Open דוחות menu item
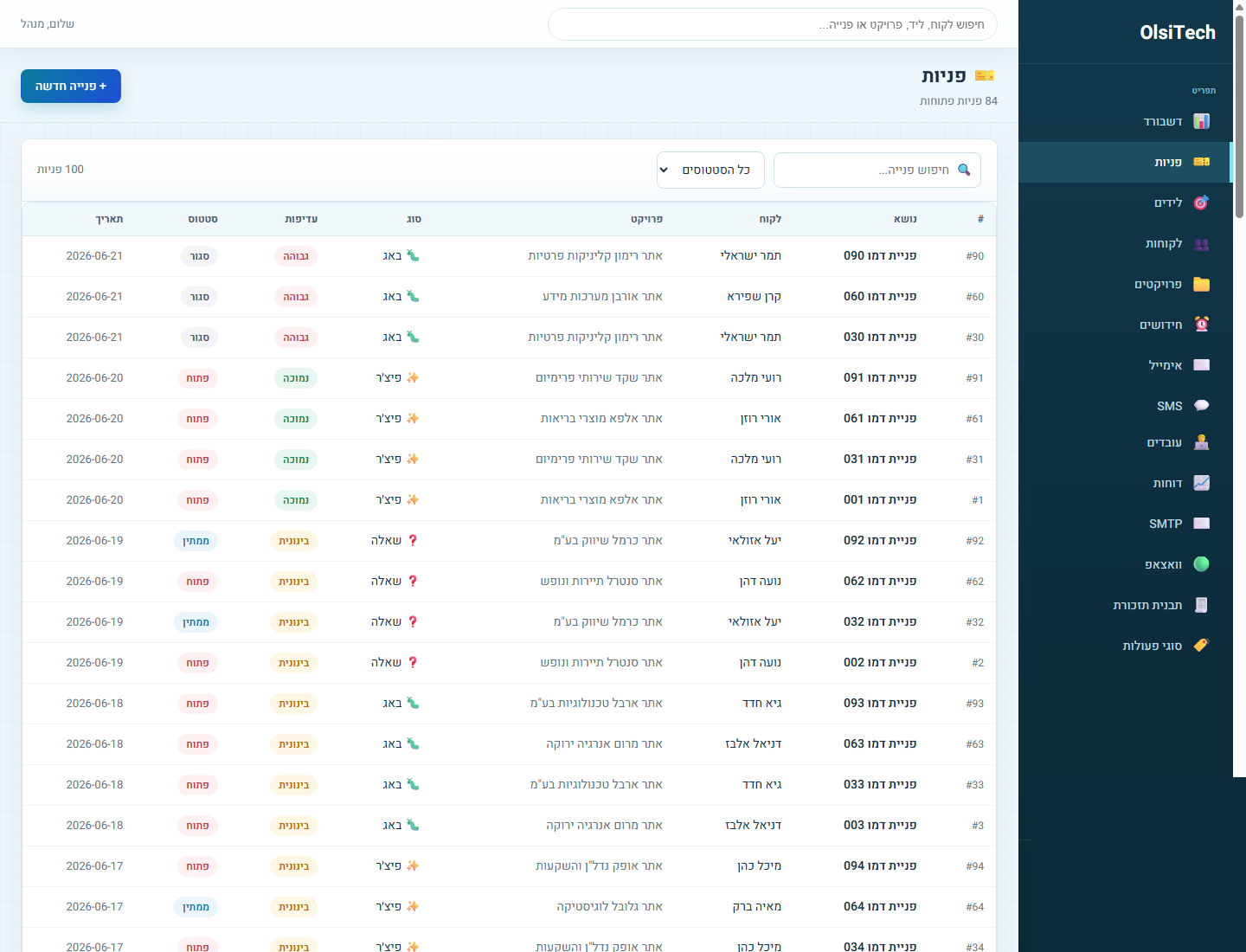 (1125, 483)
